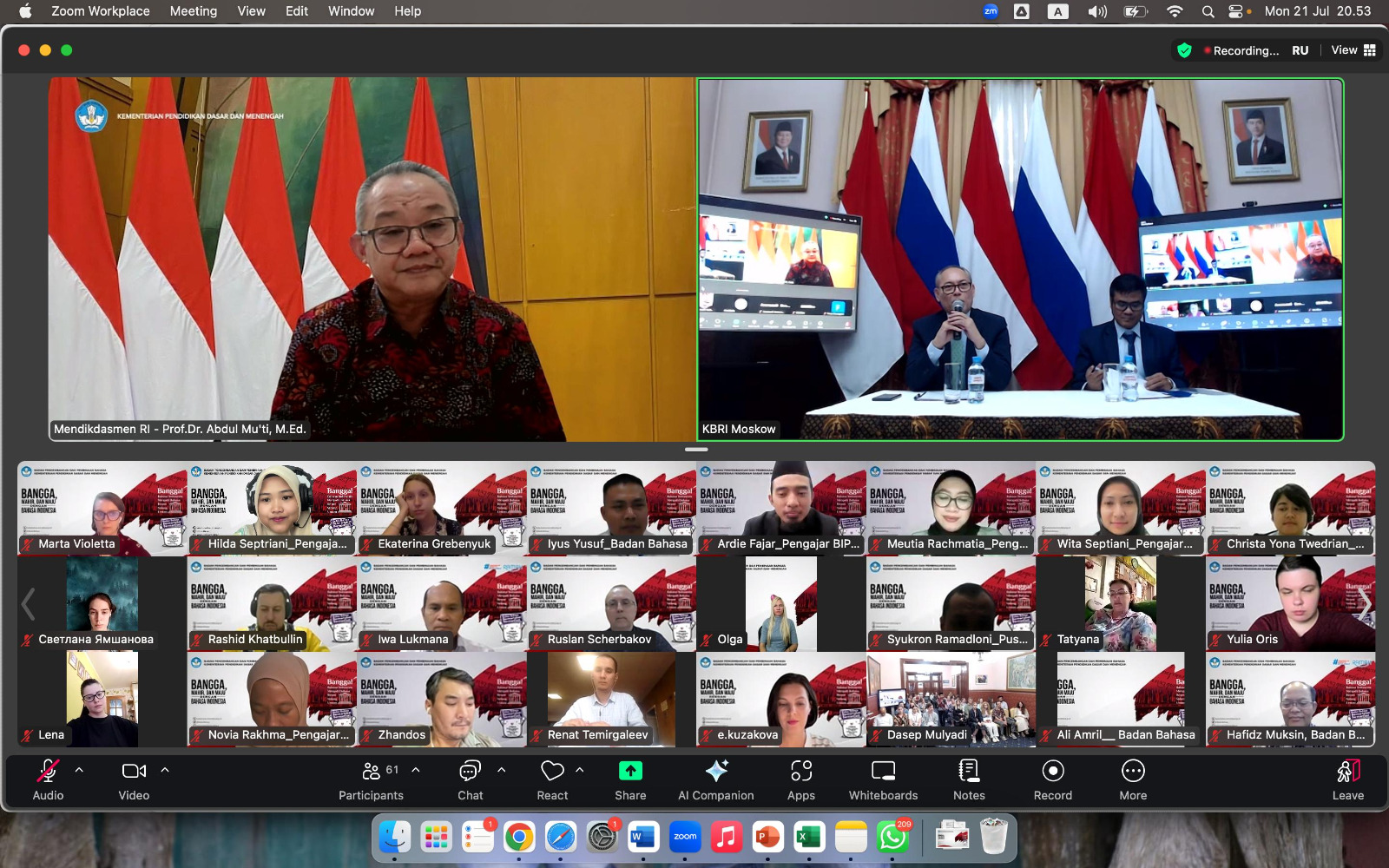The width and height of the screenshot is (1389, 868).
Task: Turn on camera with Video button
Action: click(134, 772)
